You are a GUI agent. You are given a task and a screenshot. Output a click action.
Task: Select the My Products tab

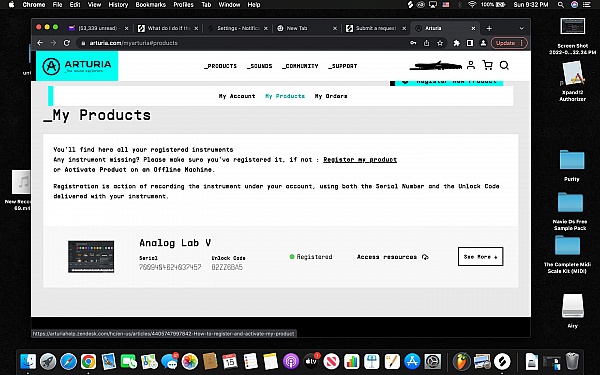[285, 96]
